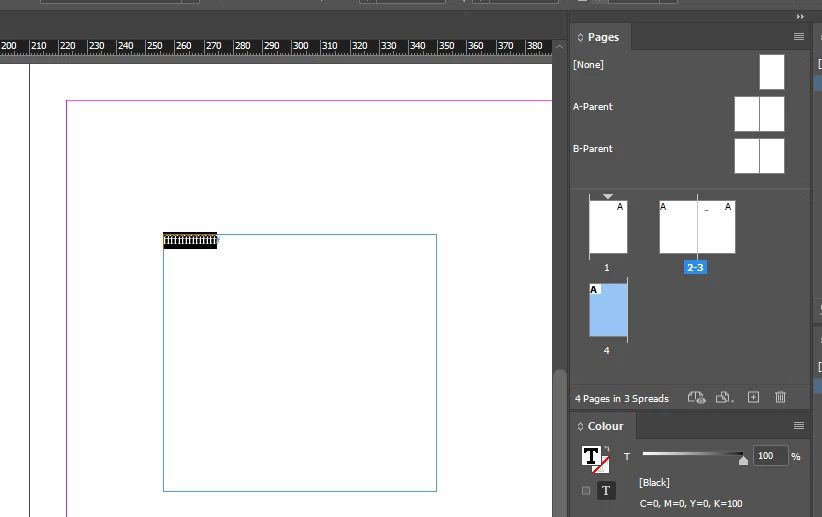Click the horizontal ruler at mark 300
822x517 pixels.
[300, 46]
